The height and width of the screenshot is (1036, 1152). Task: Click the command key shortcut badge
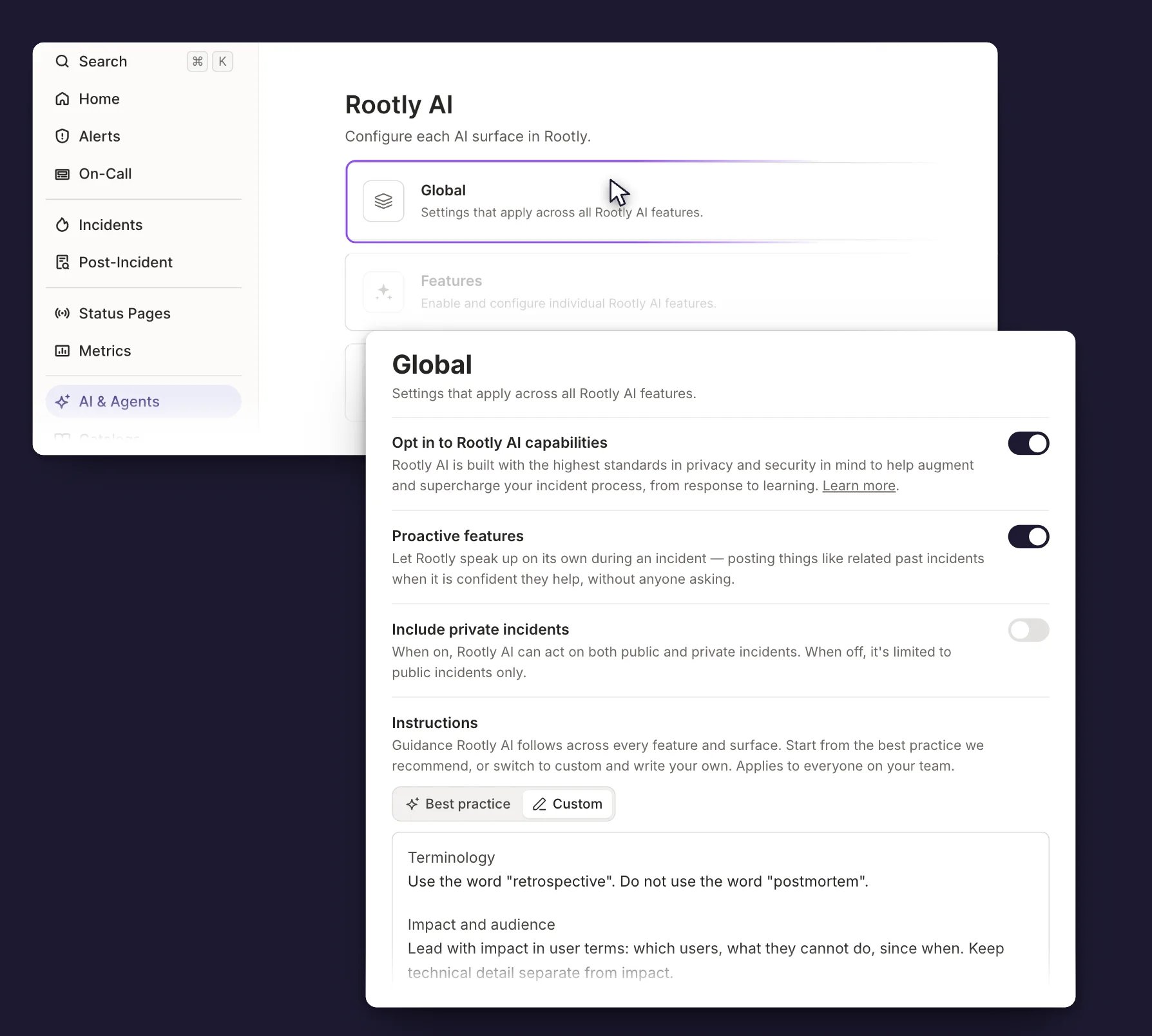tap(197, 61)
